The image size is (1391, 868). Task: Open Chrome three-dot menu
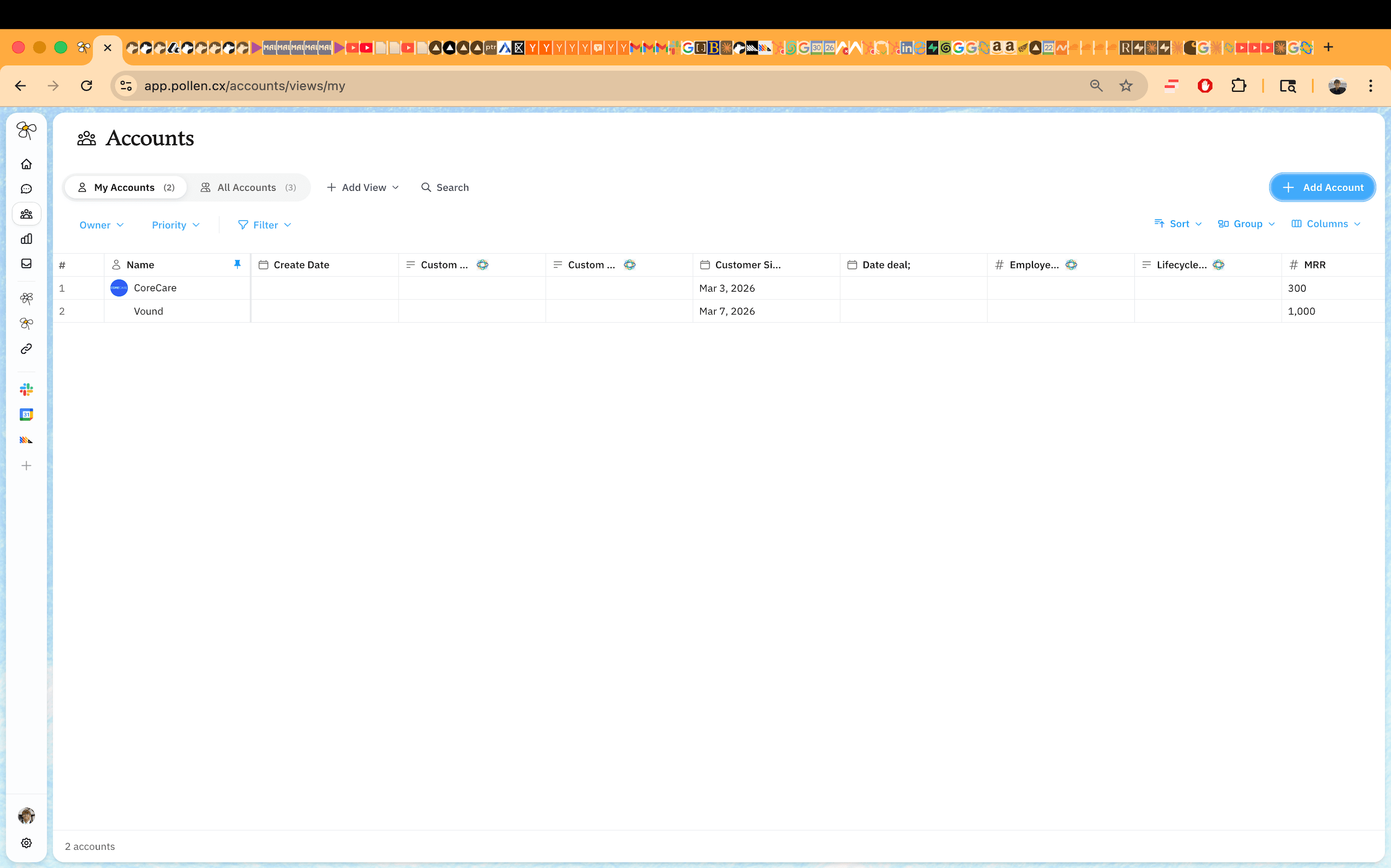pos(1371,85)
